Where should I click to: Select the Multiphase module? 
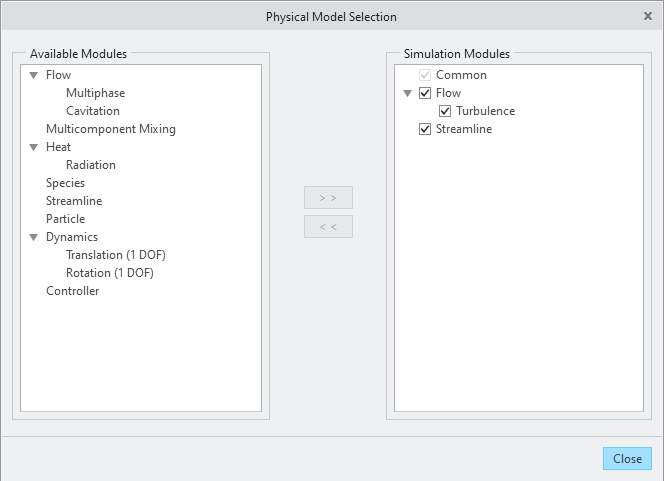(x=95, y=93)
